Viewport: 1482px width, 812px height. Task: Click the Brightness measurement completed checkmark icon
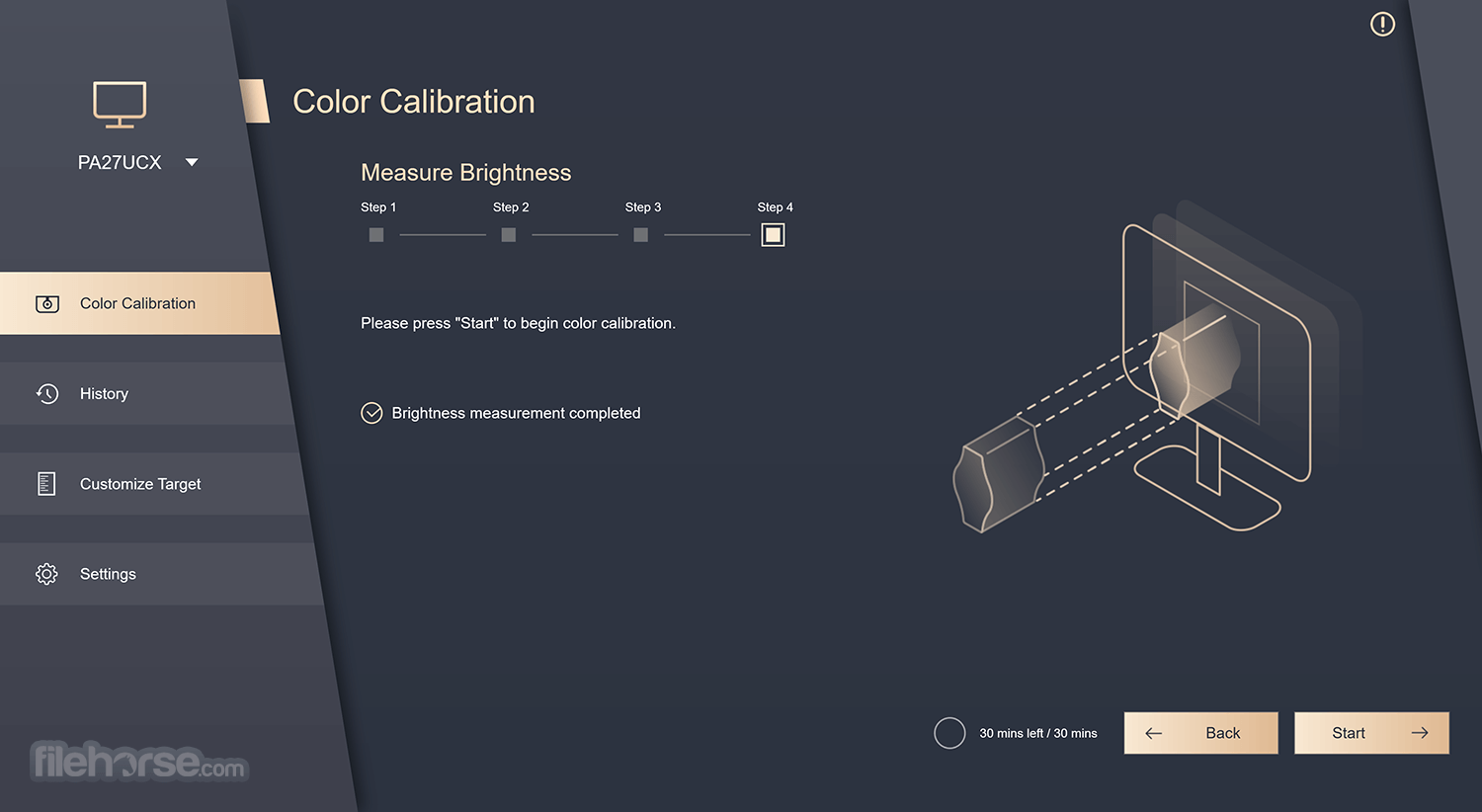click(371, 413)
